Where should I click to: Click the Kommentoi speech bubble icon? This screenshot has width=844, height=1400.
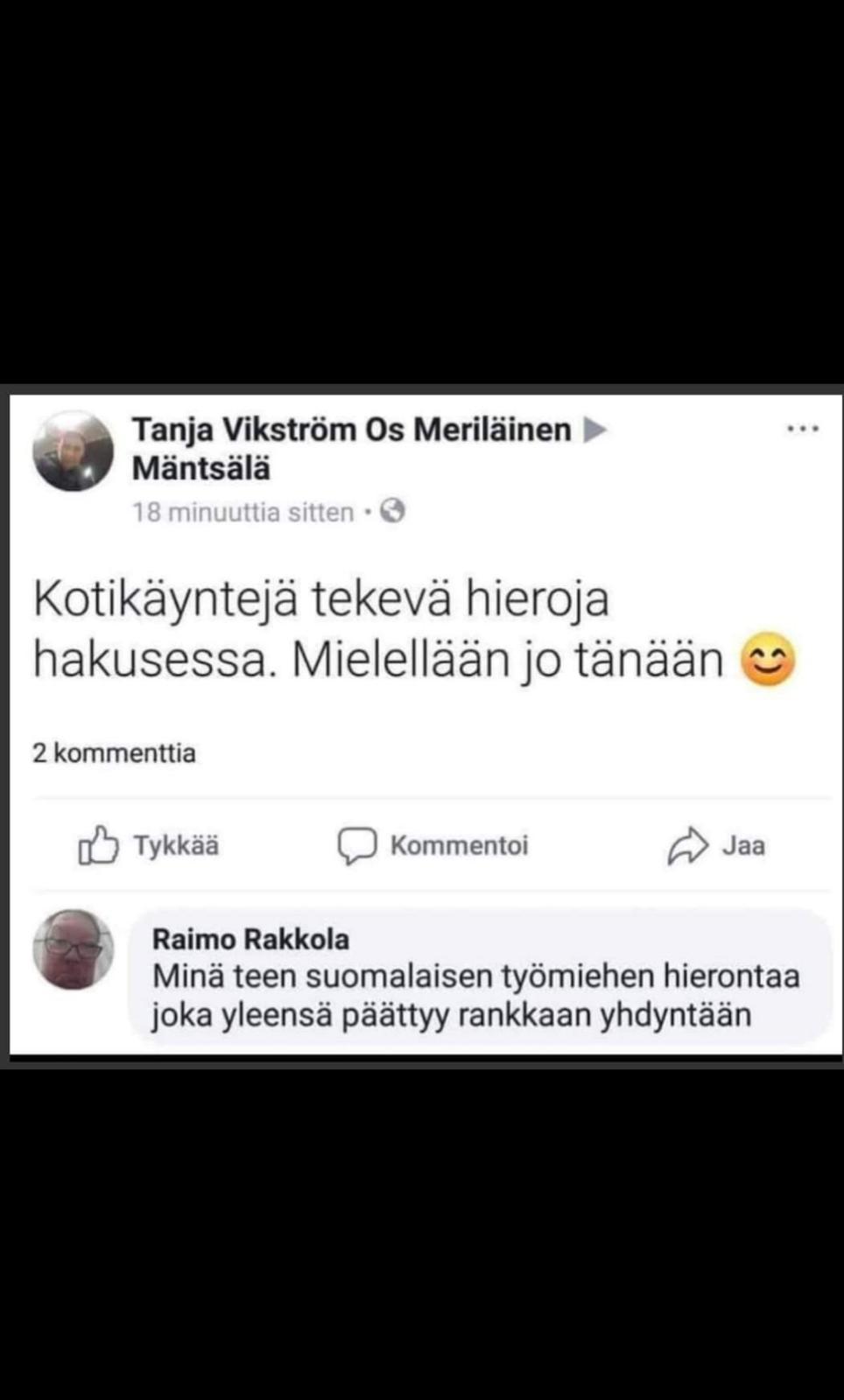point(357,845)
